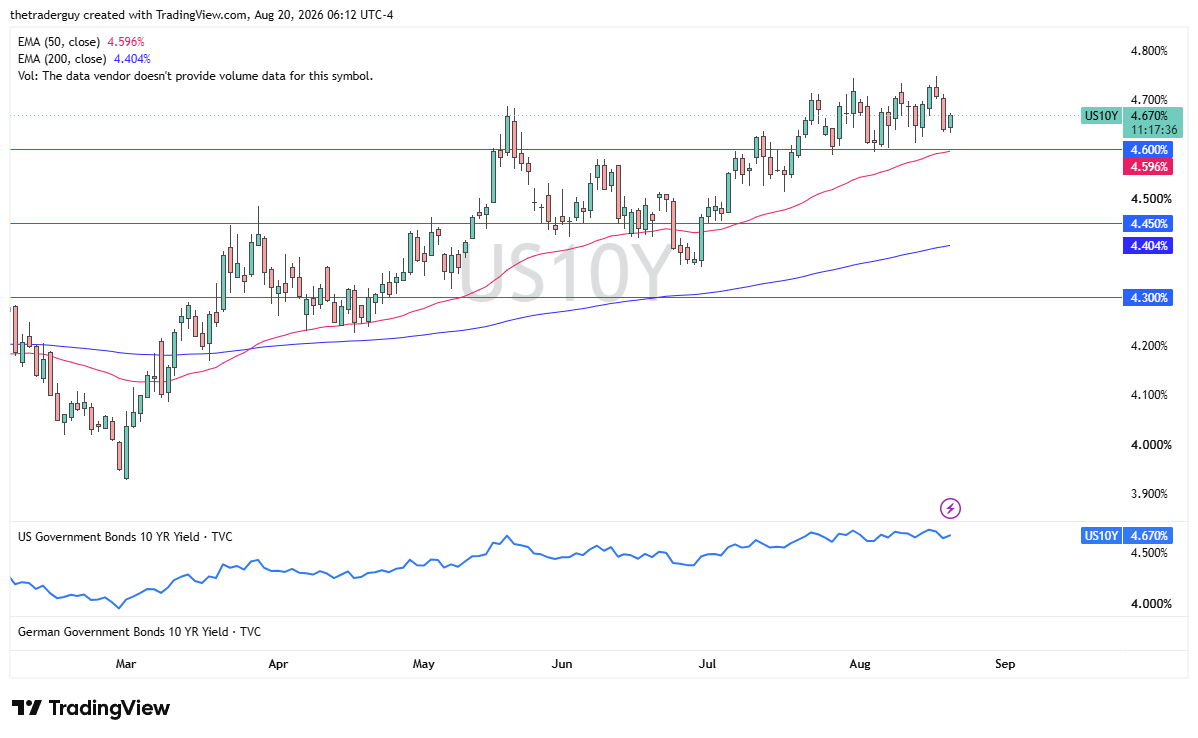Screen dimensions: 1198x738
Task: Click the Aug date label
Action: point(860,664)
